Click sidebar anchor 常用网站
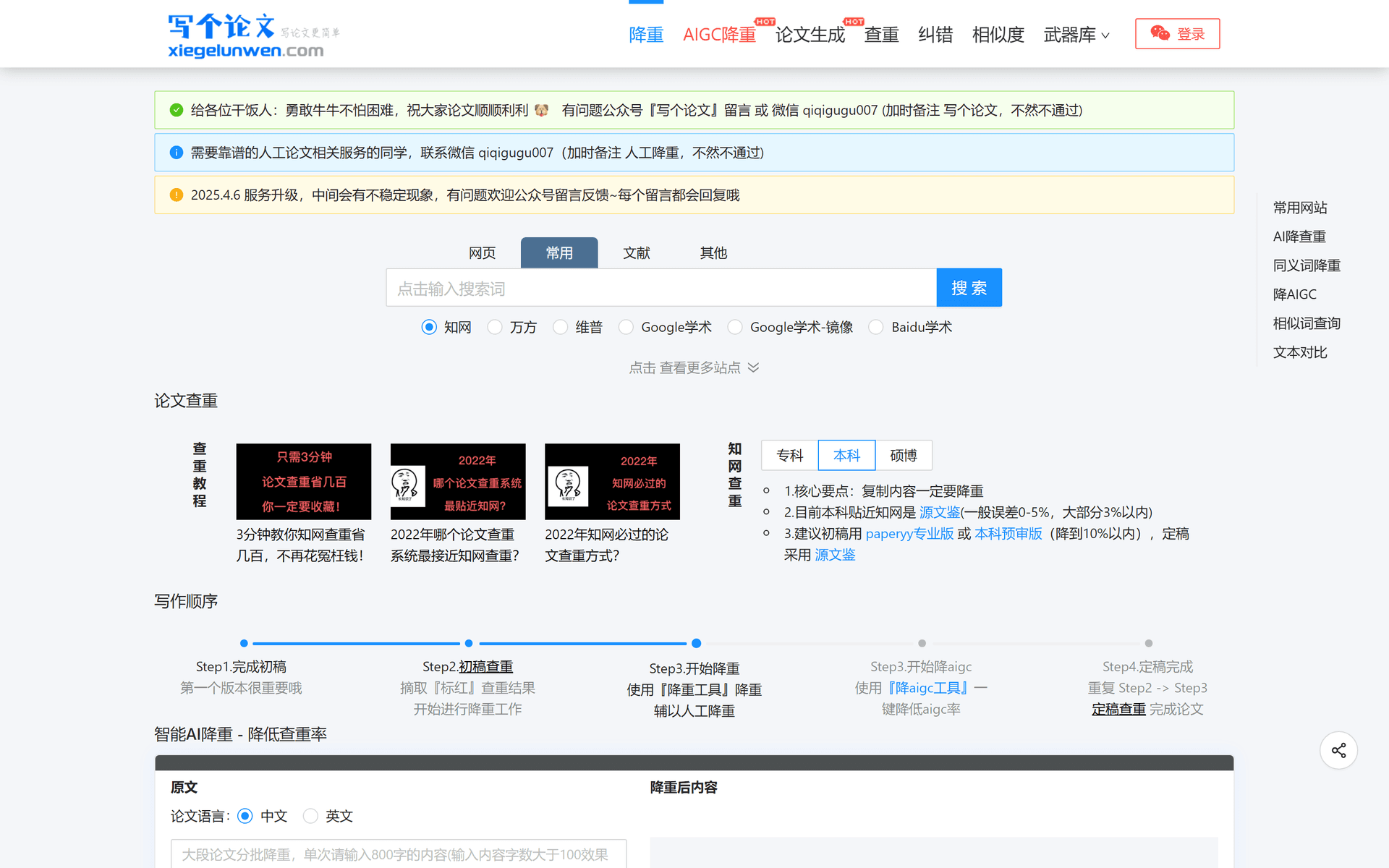This screenshot has height=868, width=1389. pos(1300,208)
